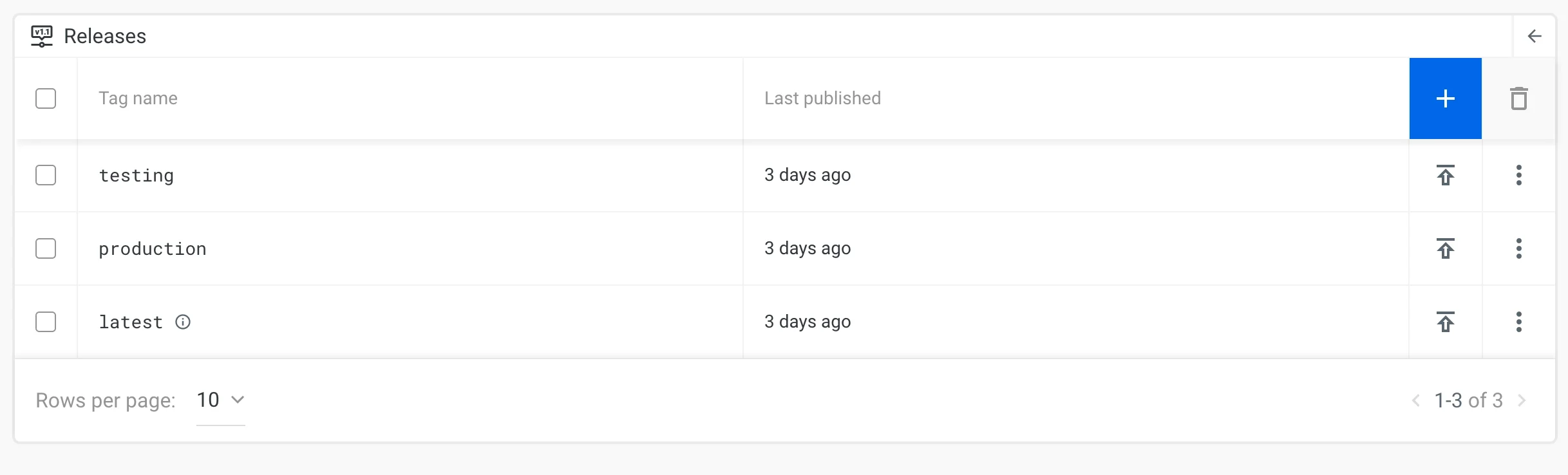Open more options menu for latest
The height and width of the screenshot is (475, 1568).
click(1518, 322)
